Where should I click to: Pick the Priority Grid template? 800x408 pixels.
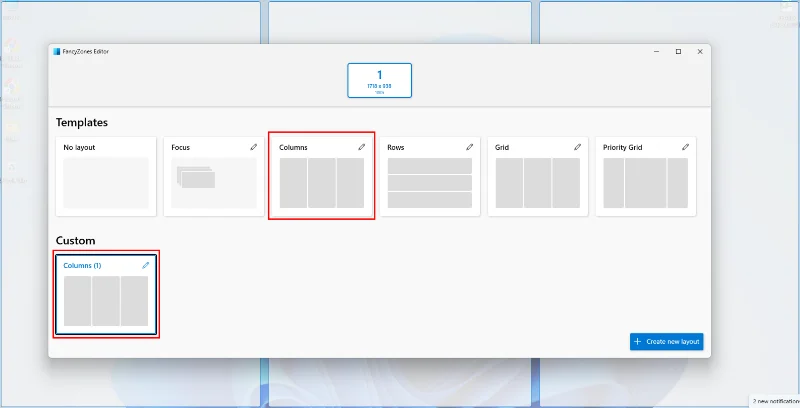click(645, 182)
